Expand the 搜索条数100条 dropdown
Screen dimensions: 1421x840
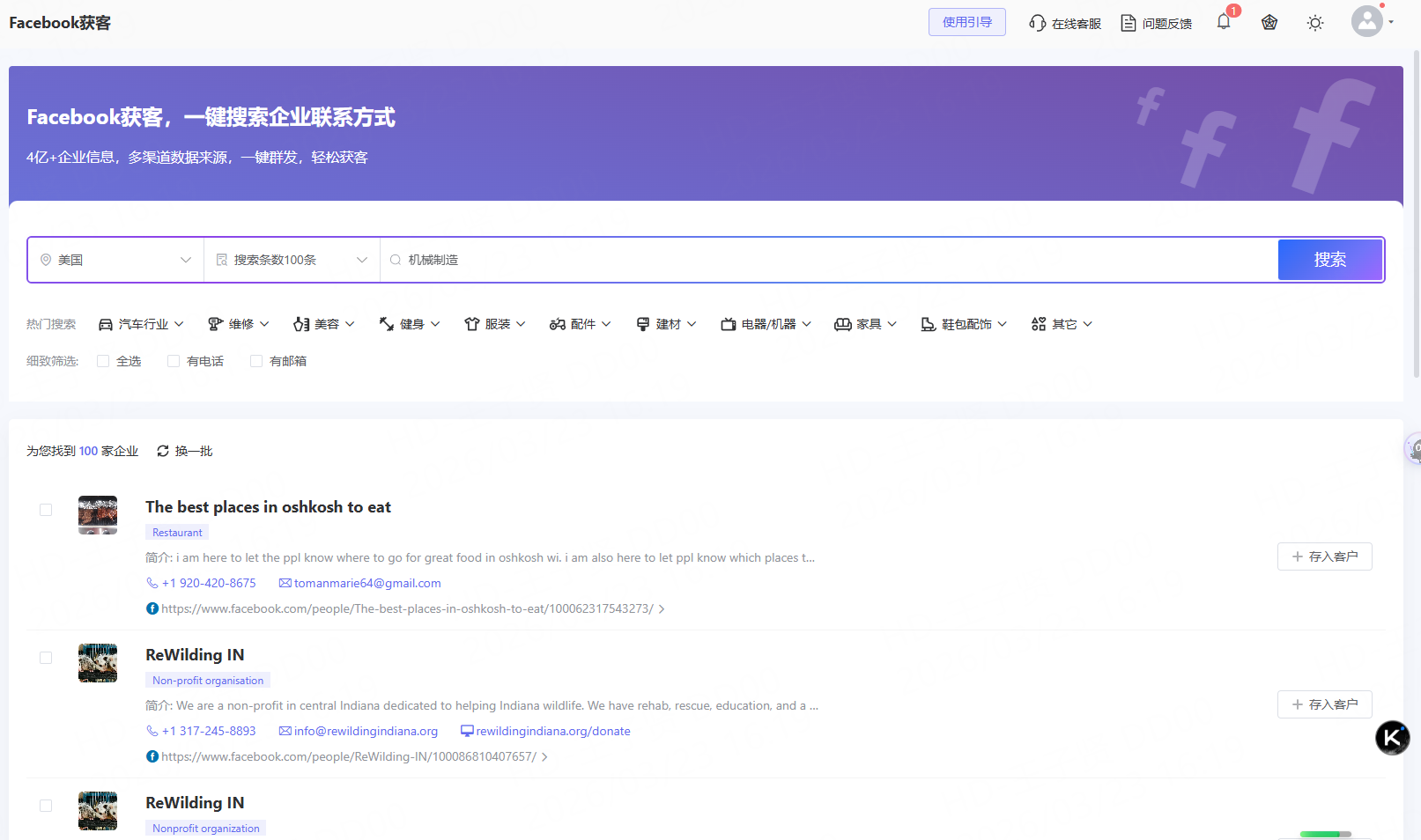pyautogui.click(x=292, y=260)
